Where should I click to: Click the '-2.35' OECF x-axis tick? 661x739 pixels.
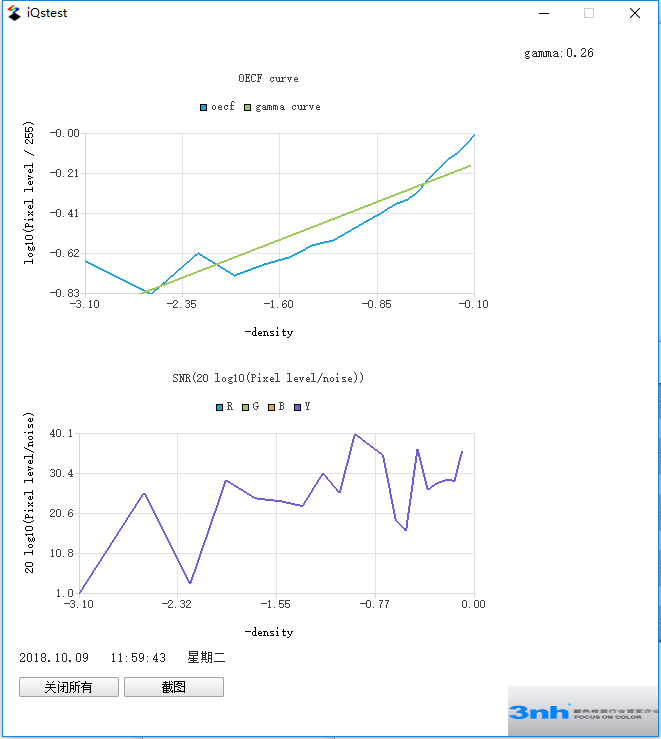click(x=181, y=304)
